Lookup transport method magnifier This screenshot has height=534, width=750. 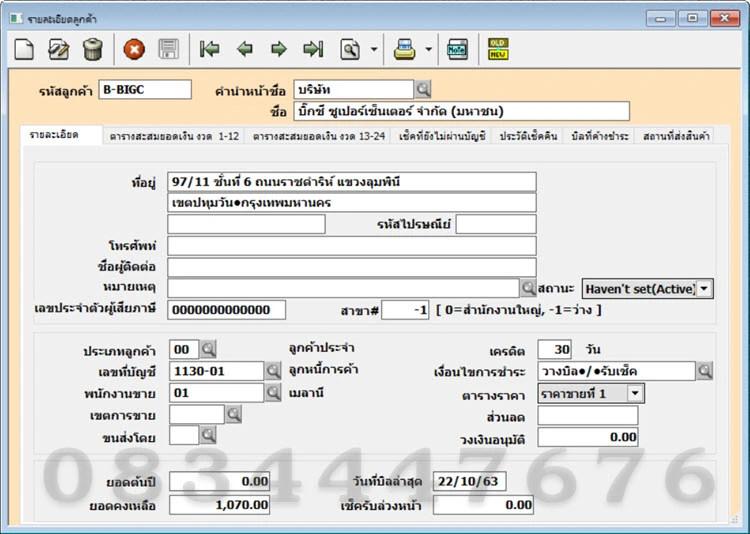click(x=208, y=435)
